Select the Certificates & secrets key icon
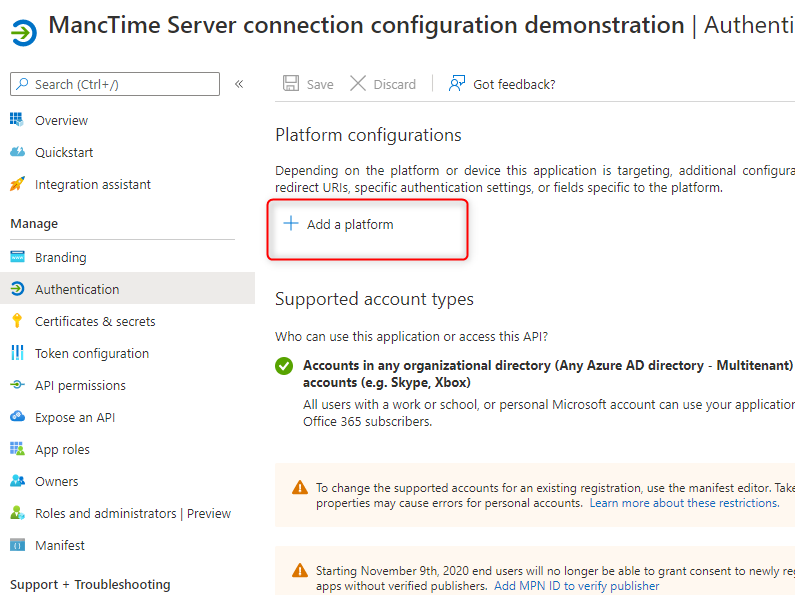Image resolution: width=795 pixels, height=595 pixels. coord(17,321)
